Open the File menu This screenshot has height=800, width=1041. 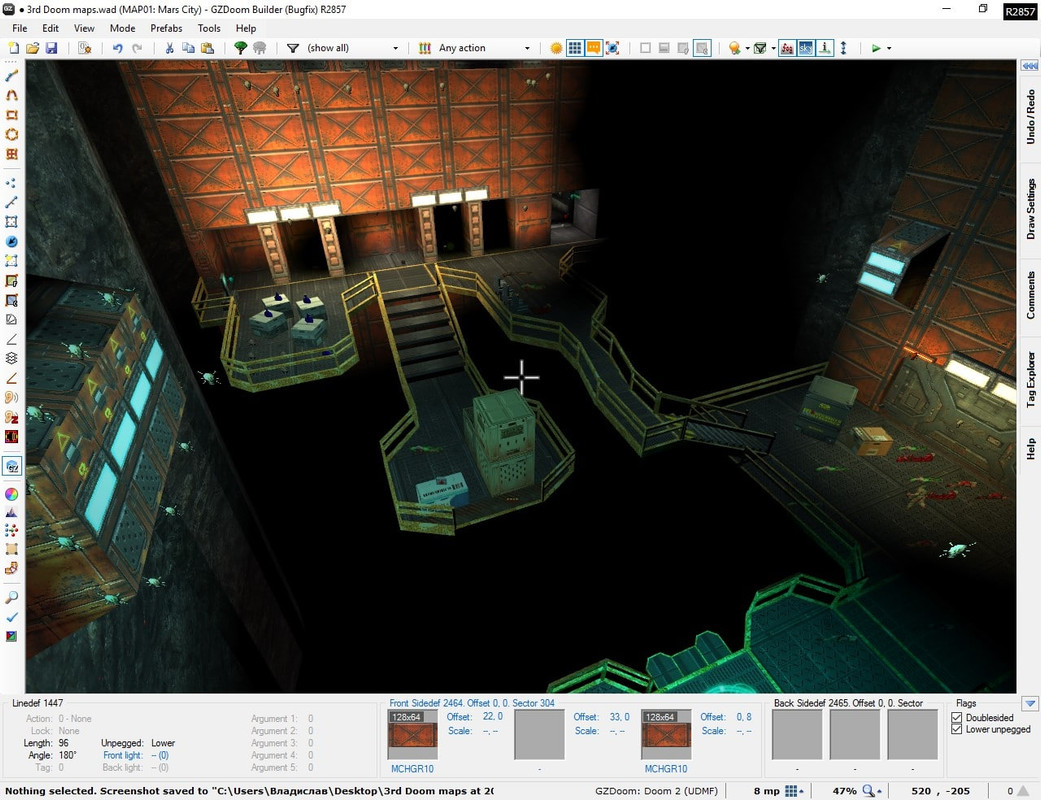[20, 28]
